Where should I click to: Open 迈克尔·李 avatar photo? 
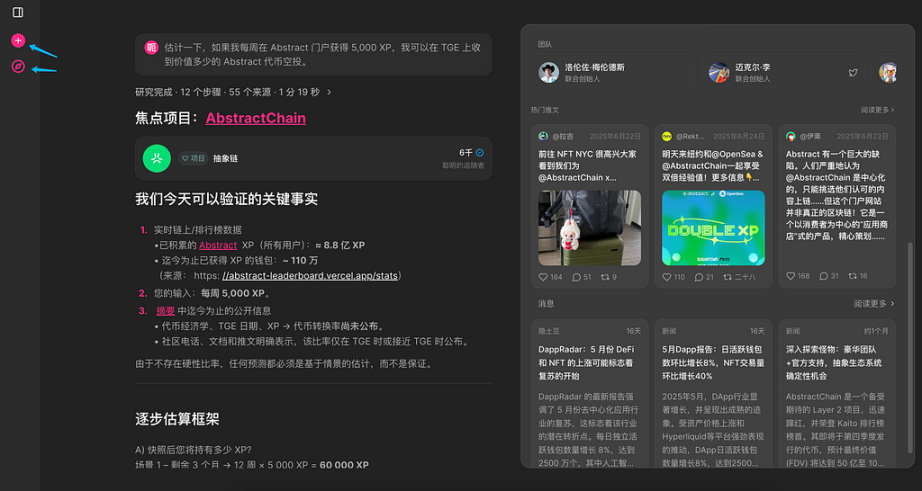(719, 72)
